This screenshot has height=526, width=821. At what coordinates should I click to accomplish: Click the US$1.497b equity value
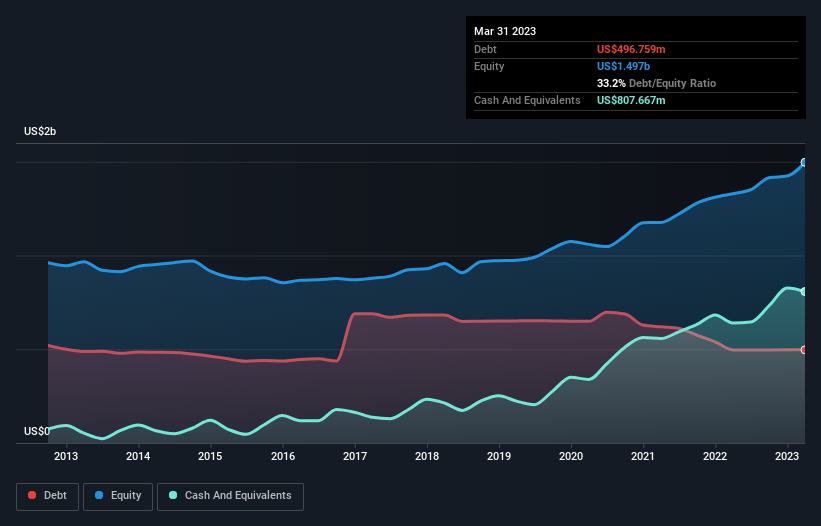(x=623, y=66)
